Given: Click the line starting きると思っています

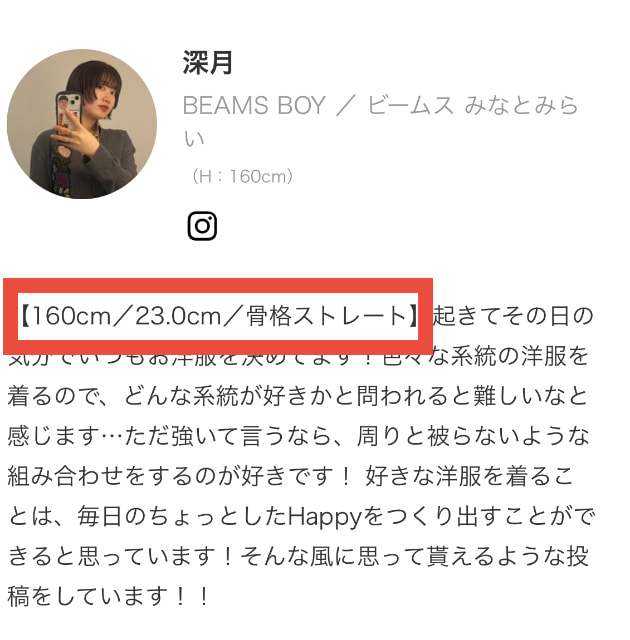Looking at the screenshot, I should pos(298,556).
